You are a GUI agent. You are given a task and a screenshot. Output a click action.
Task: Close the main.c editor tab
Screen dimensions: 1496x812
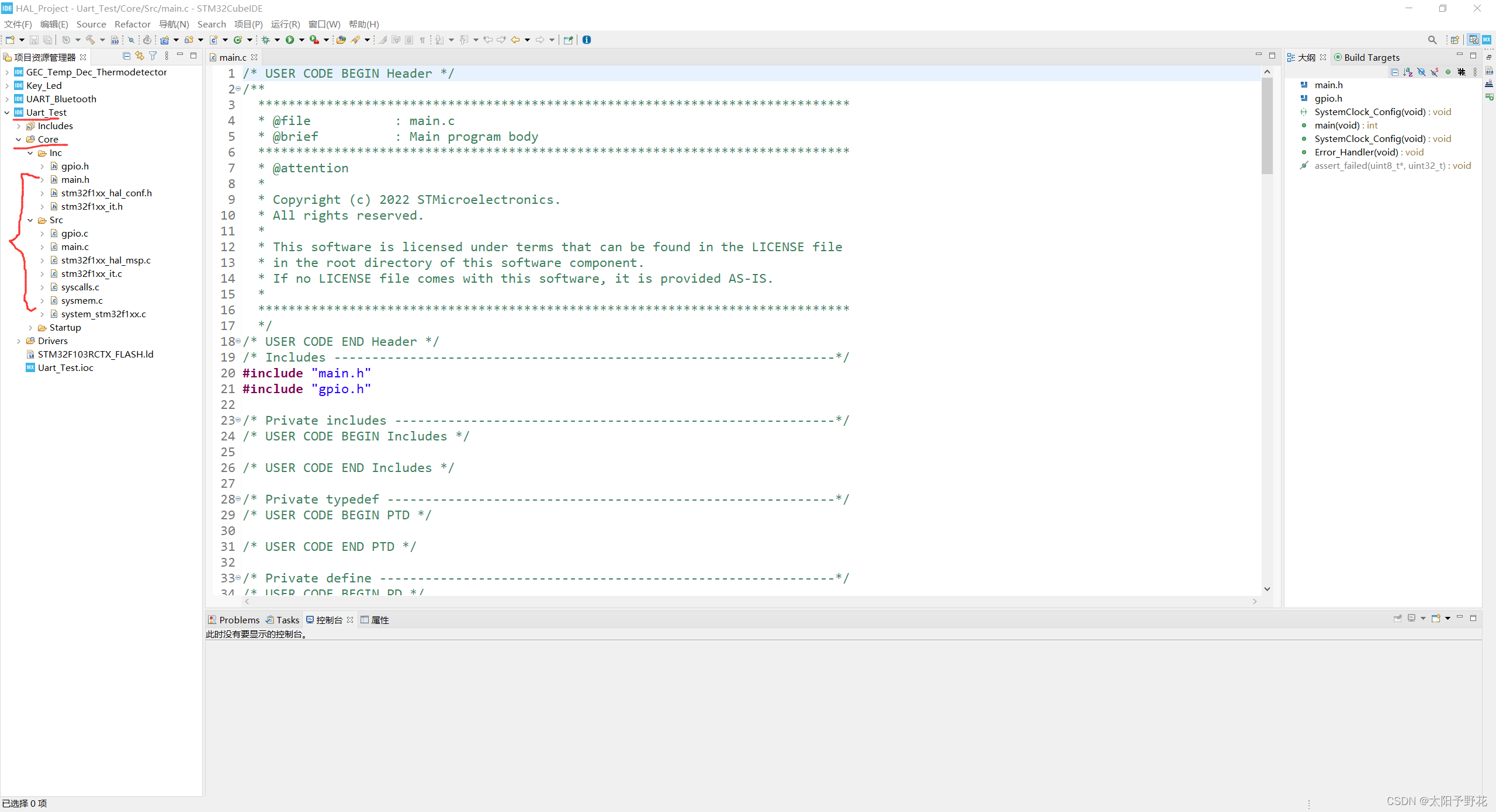(x=254, y=57)
